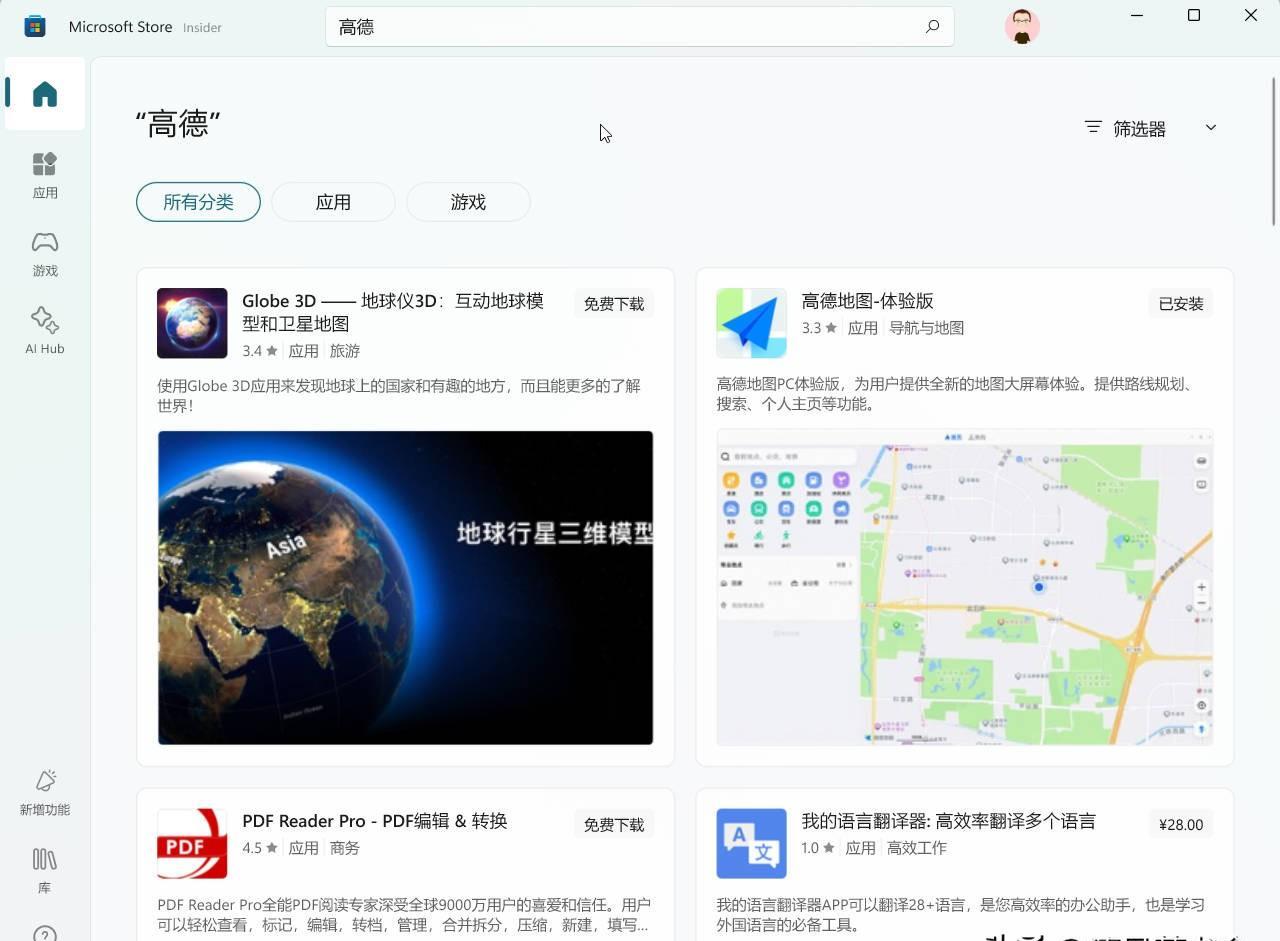Viewport: 1280px width, 941px height.
Task: Open PDF Reader Pro - PDF编辑 & 转换 title
Action: tap(375, 821)
